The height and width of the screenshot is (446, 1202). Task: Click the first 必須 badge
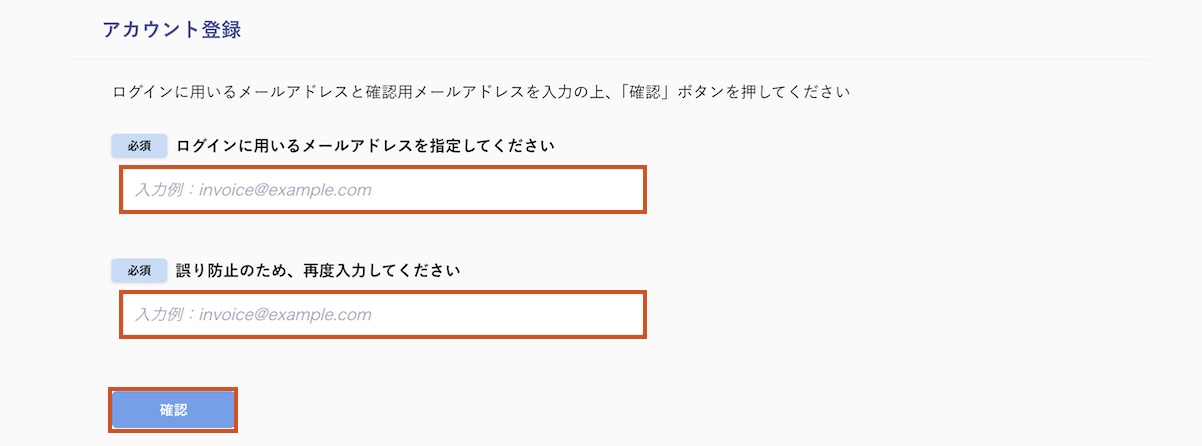pos(139,146)
